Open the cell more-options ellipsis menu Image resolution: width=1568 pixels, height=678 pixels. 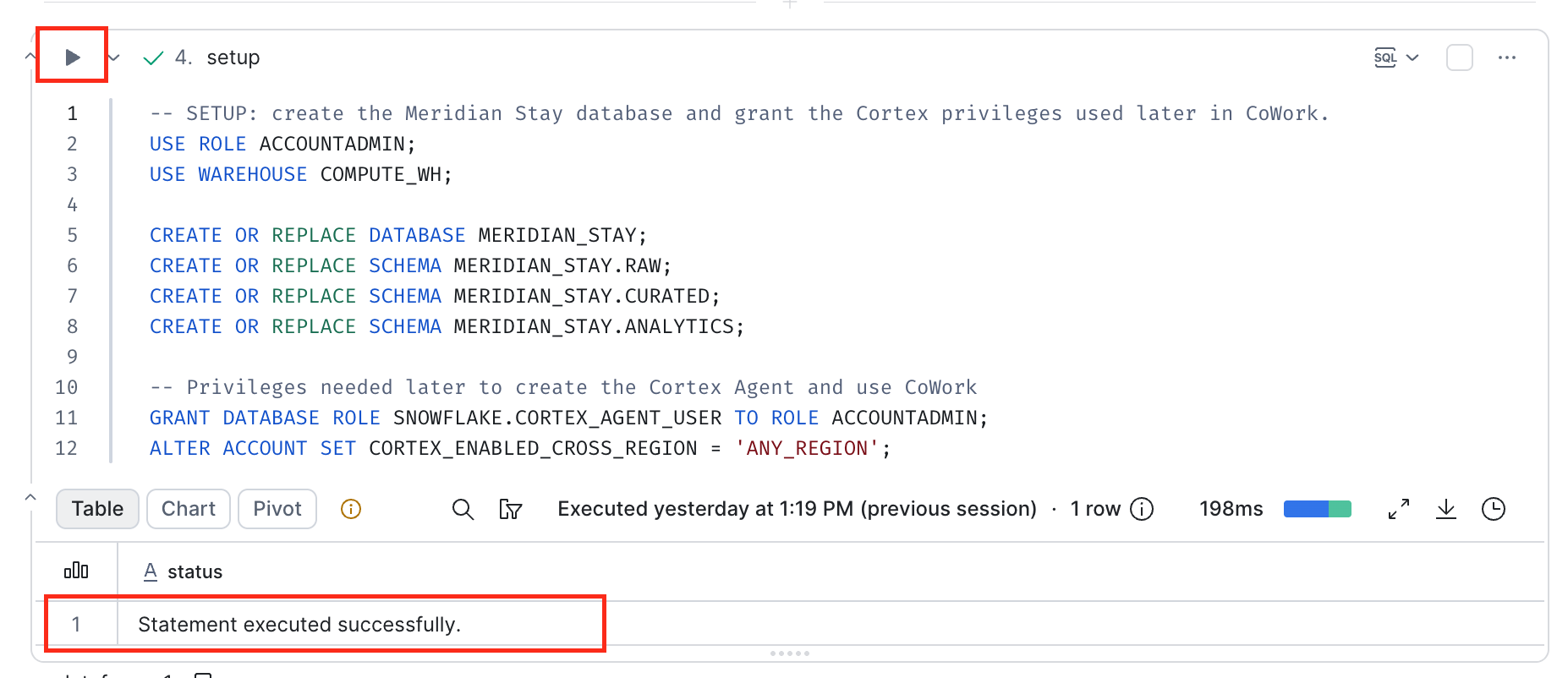1506,57
